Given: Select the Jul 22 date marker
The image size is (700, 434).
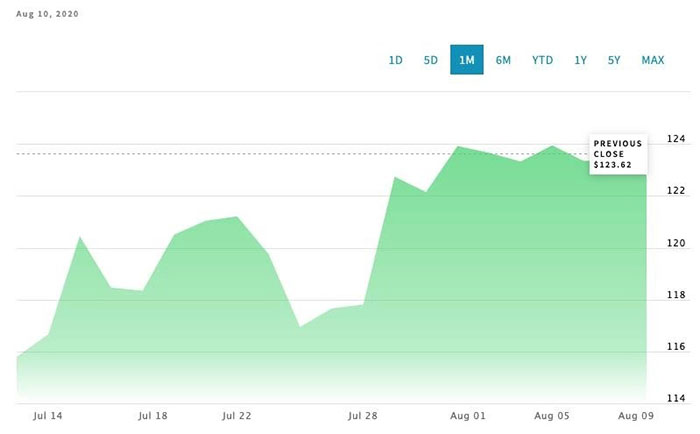Looking at the screenshot, I should (236, 413).
